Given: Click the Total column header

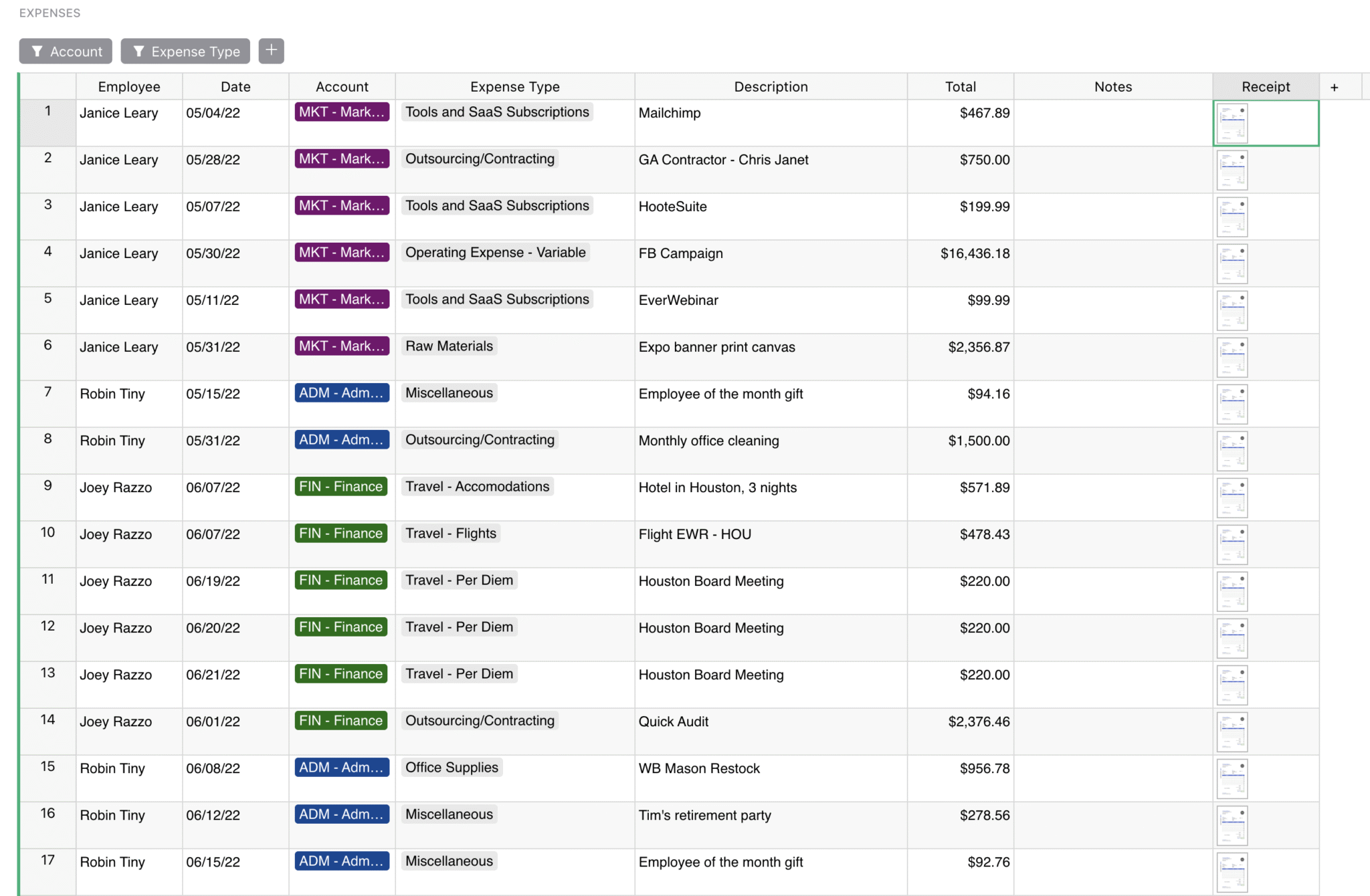Looking at the screenshot, I should coord(961,86).
